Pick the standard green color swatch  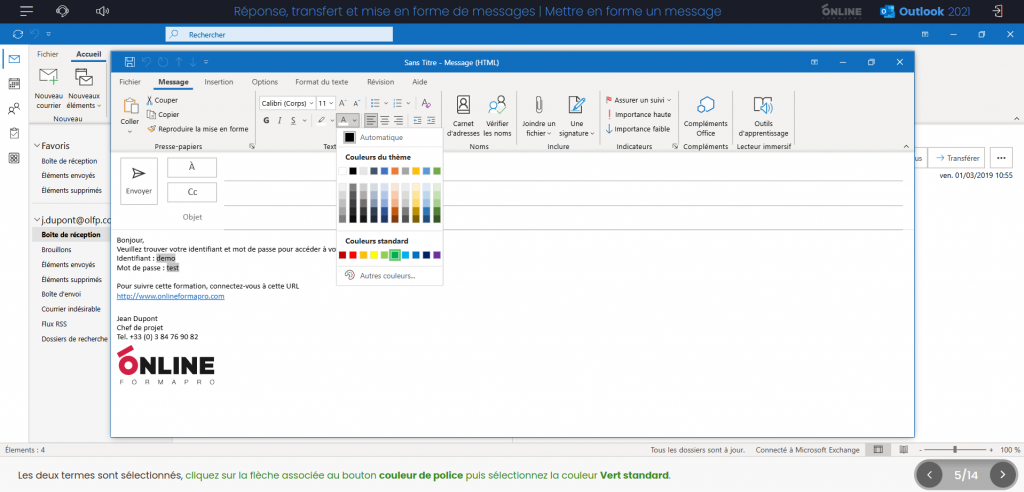pyautogui.click(x=395, y=256)
